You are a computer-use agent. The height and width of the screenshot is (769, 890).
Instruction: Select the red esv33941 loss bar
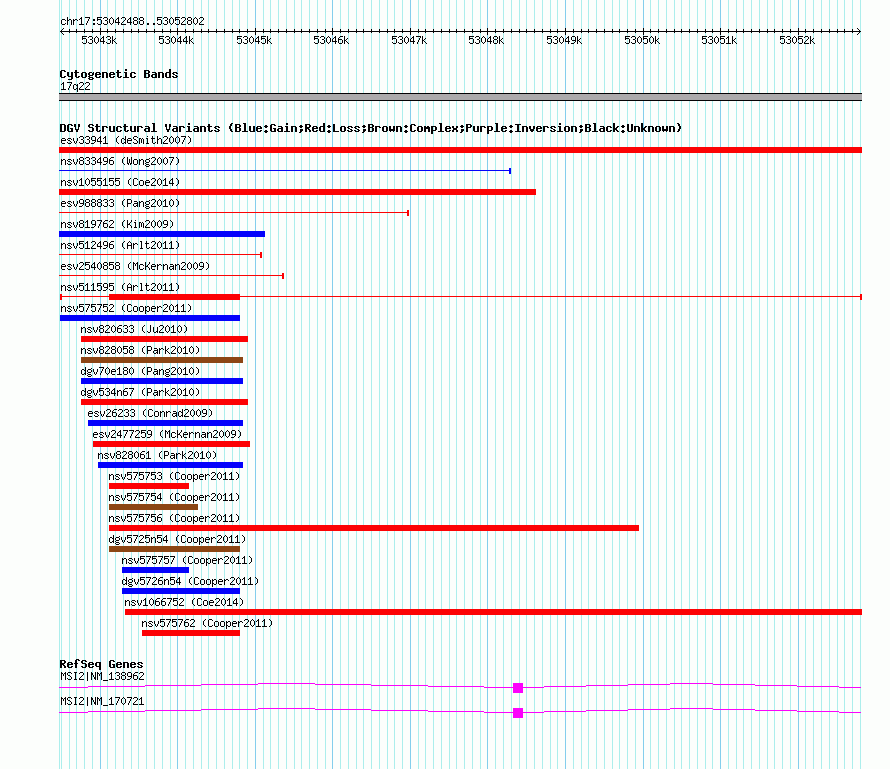point(460,150)
